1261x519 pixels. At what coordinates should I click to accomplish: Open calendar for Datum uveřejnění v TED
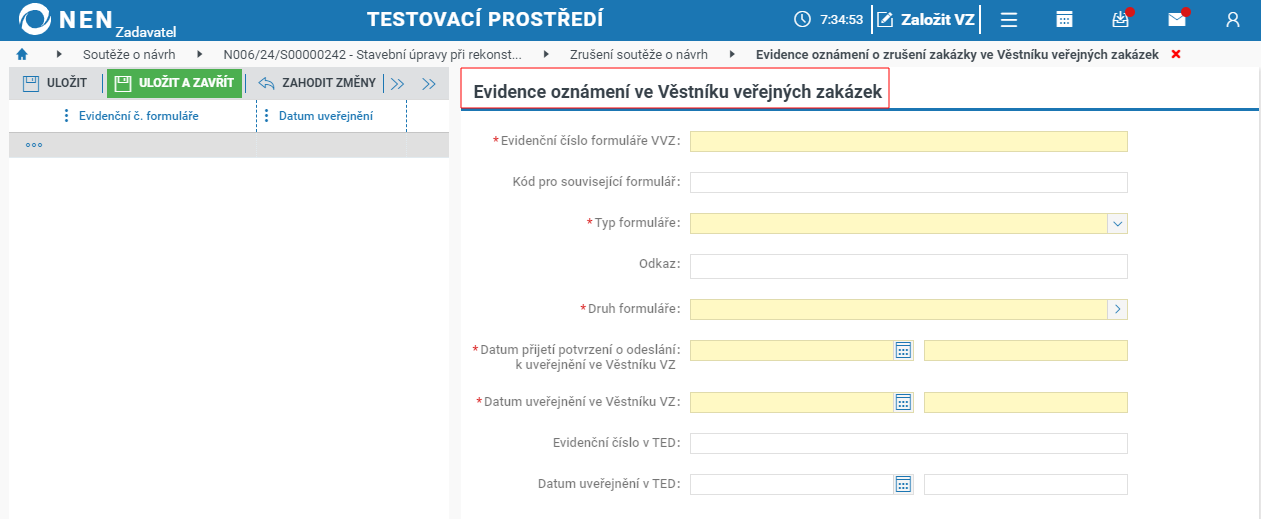point(903,484)
